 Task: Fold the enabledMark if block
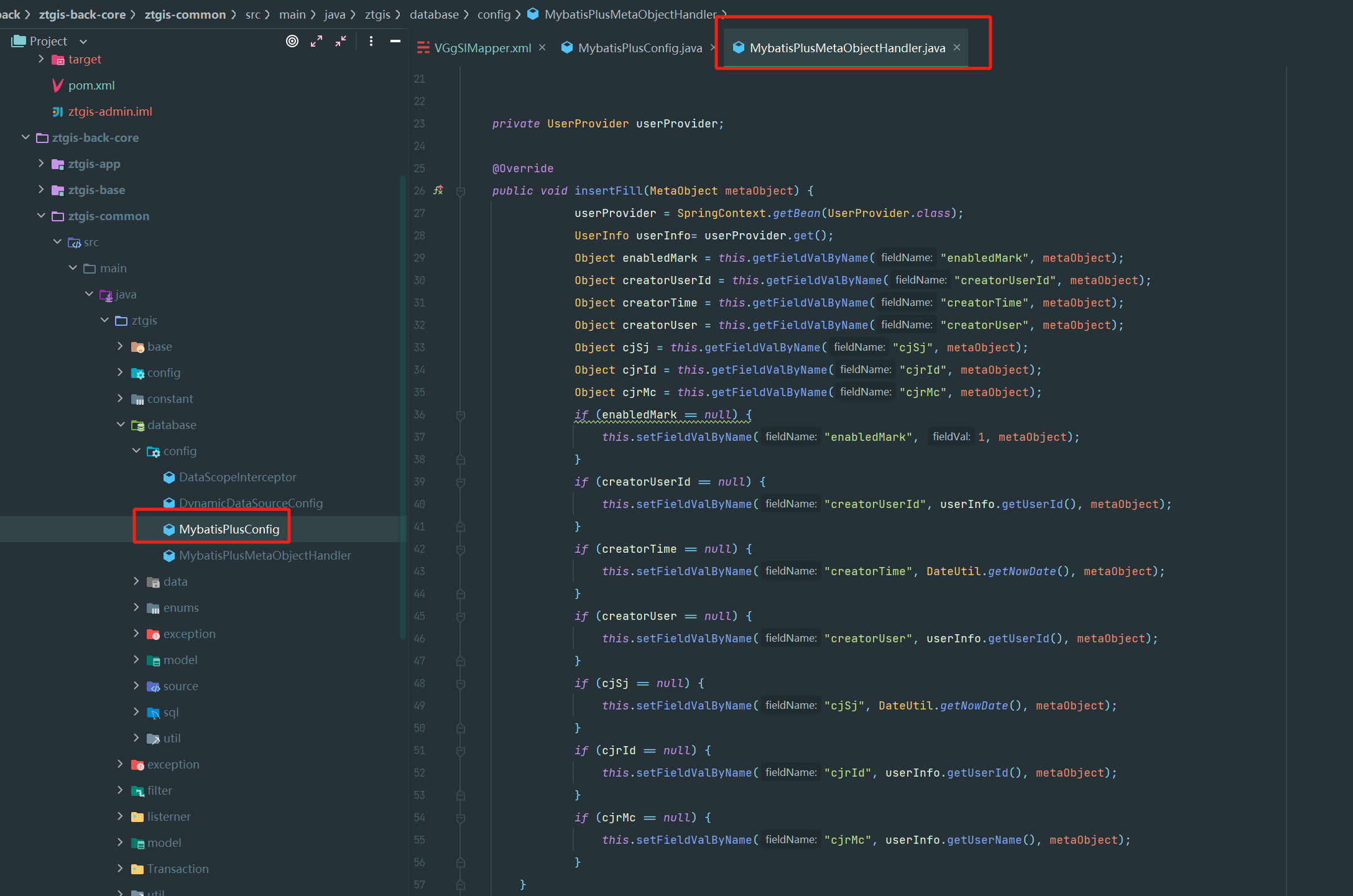[x=461, y=415]
